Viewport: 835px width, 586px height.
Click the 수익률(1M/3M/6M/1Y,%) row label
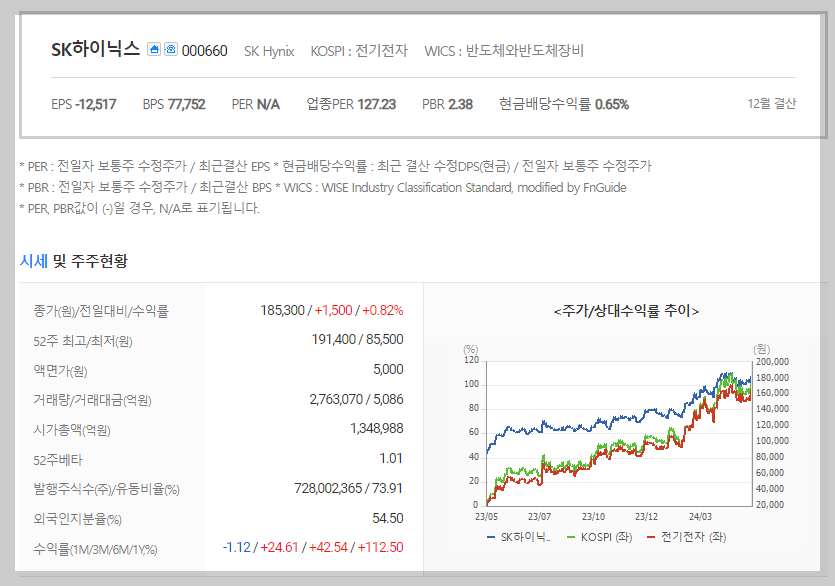(x=95, y=549)
